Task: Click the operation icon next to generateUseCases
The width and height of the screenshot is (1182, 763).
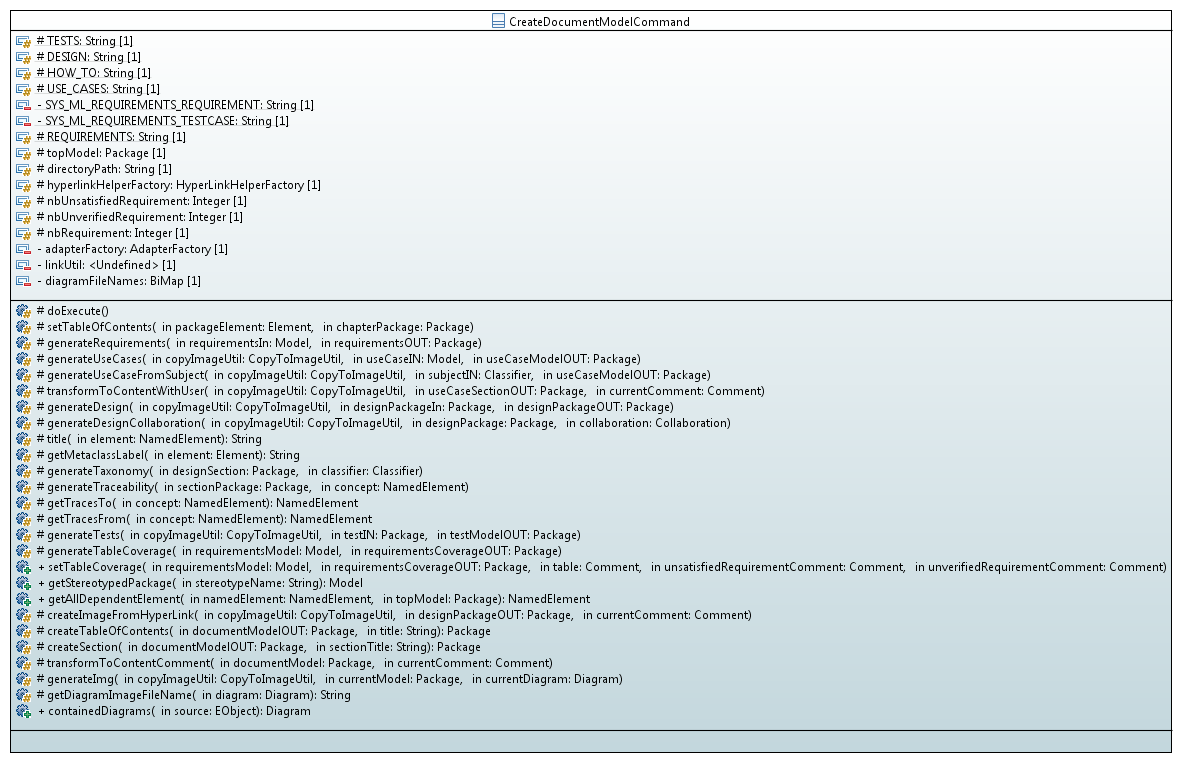Action: pos(23,360)
